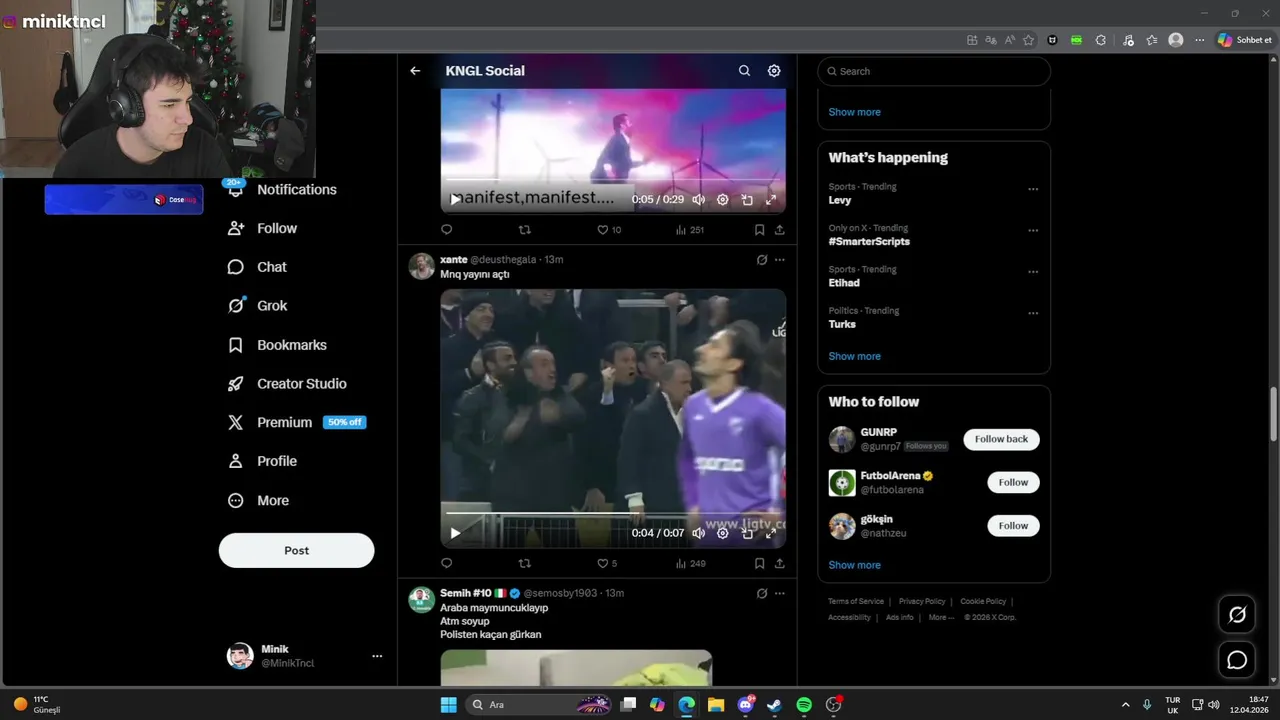The width and height of the screenshot is (1280, 720).
Task: Open Semih #10's profile avatar
Action: point(422,600)
